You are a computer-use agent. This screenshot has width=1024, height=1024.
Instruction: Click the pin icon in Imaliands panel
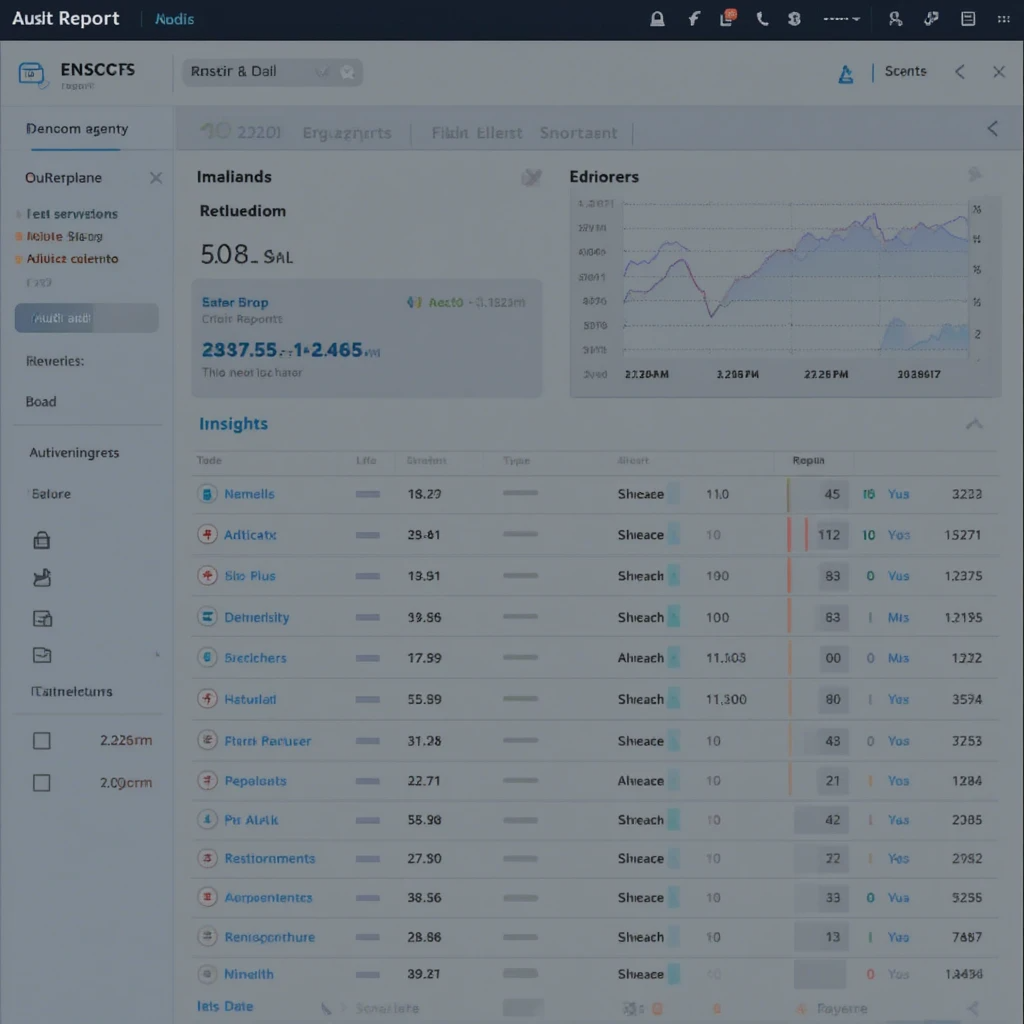pos(531,177)
